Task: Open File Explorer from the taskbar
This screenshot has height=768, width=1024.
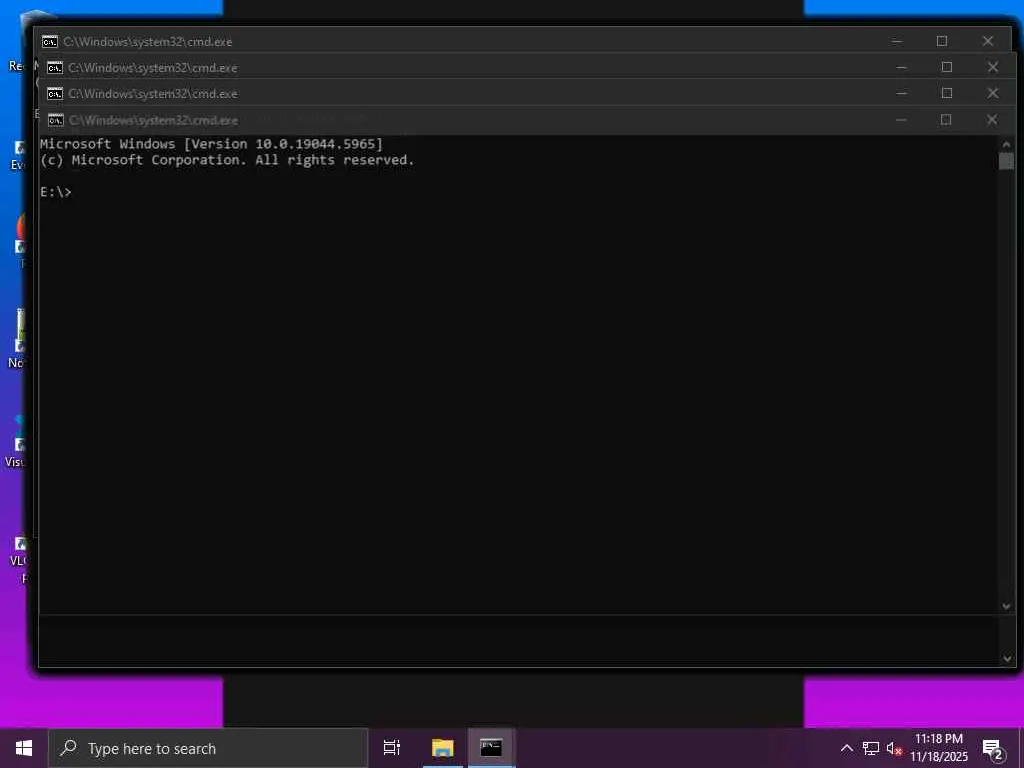Action: click(x=442, y=748)
